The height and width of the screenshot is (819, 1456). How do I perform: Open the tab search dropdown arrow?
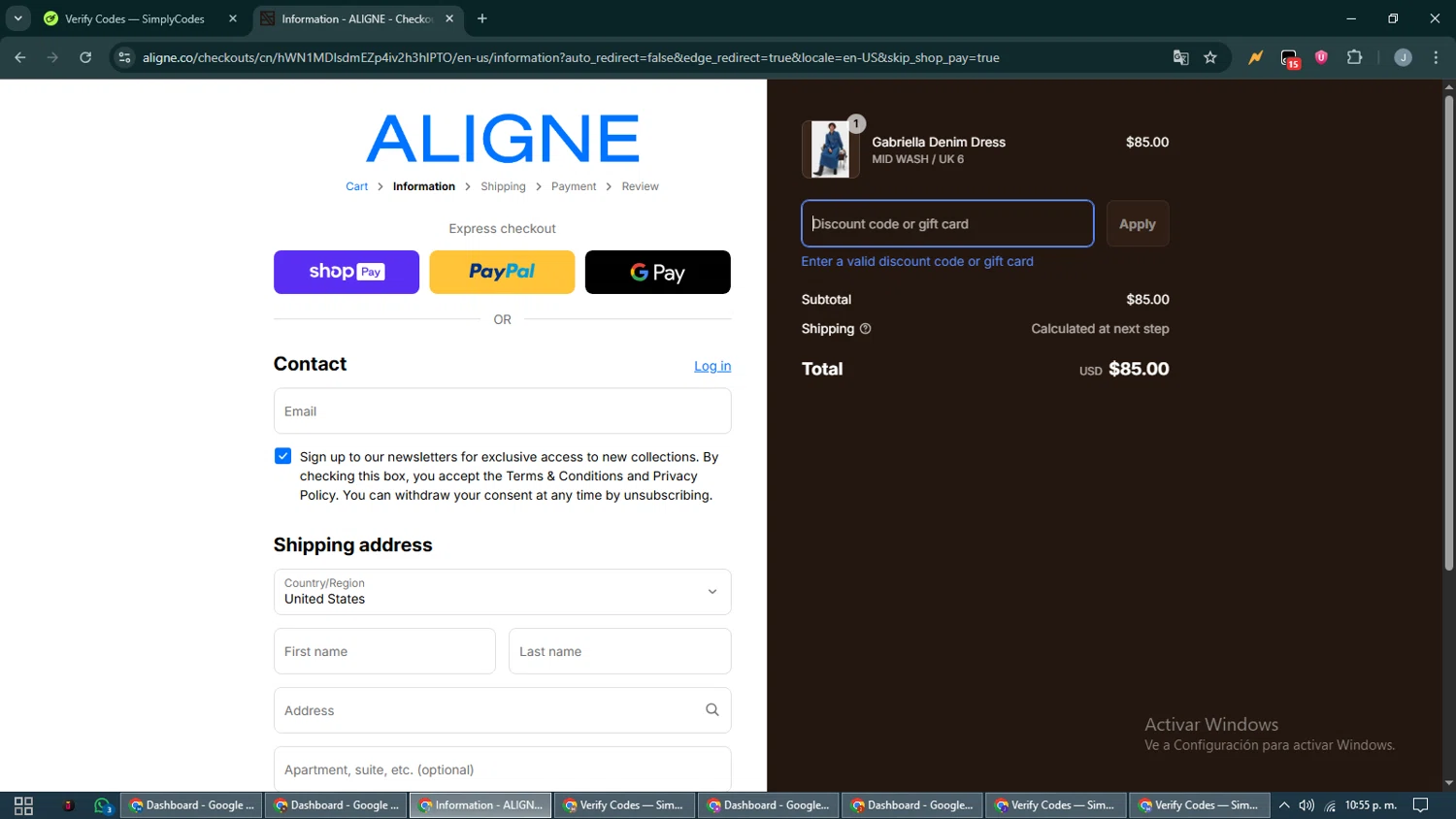[17, 18]
